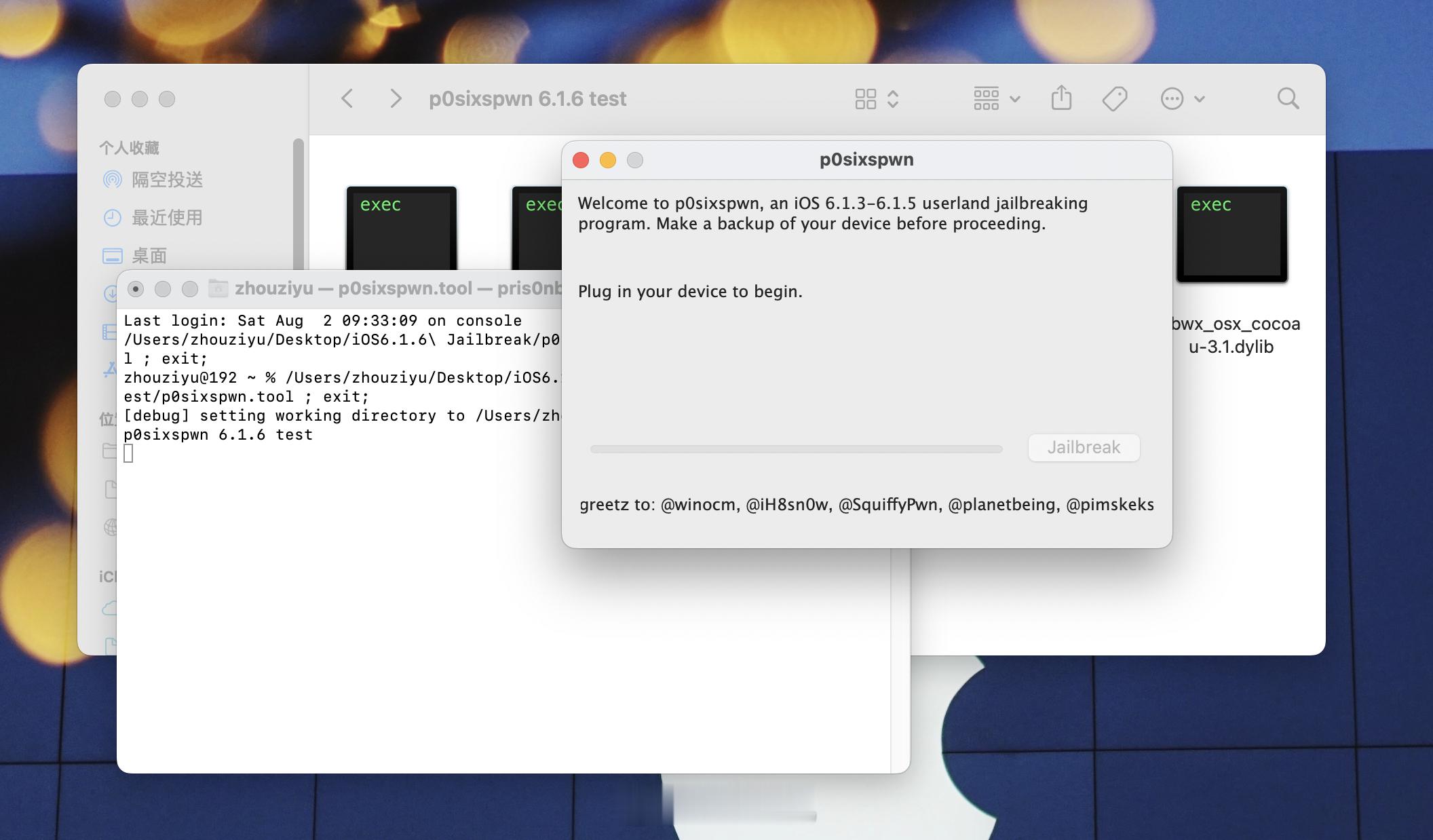Switch Finder icon view mode

pos(877,99)
